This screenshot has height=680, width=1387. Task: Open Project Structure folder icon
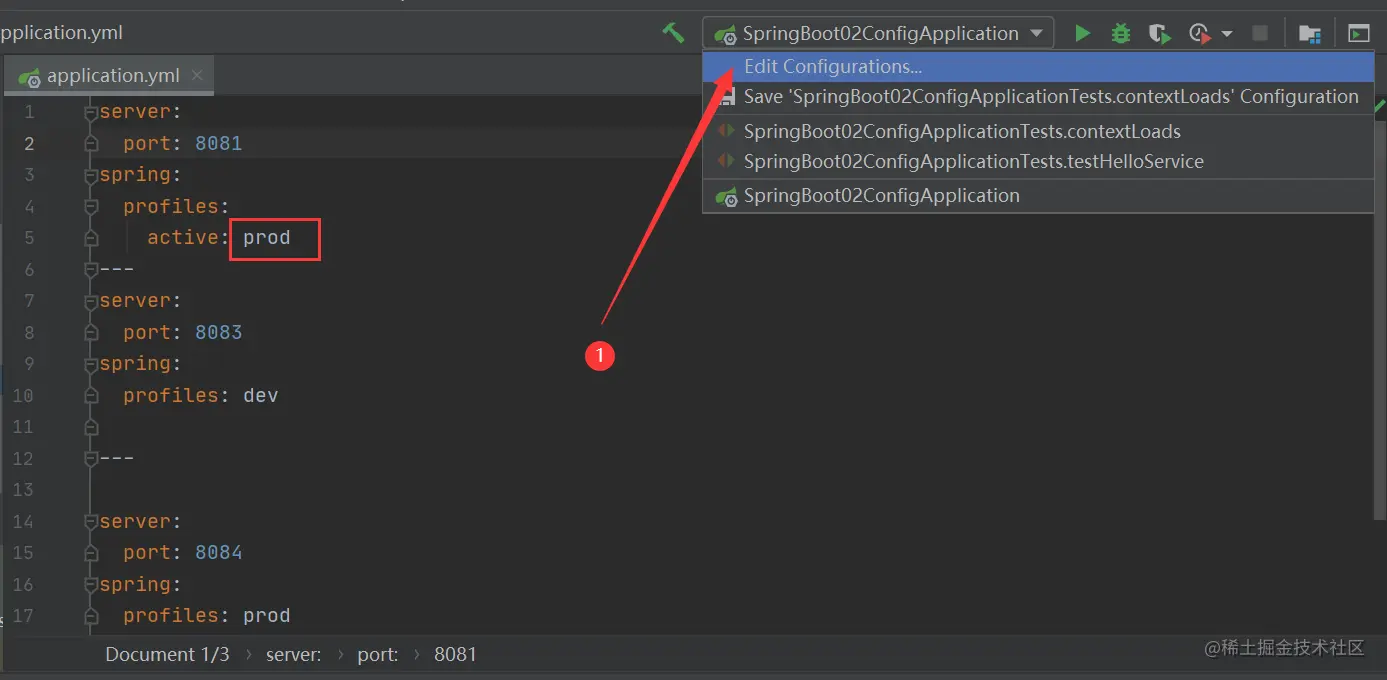[x=1309, y=33]
